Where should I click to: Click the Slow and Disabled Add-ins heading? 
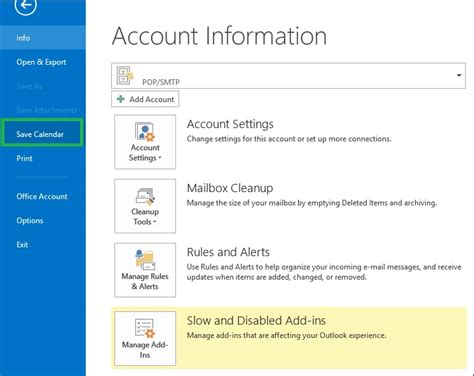(256, 321)
